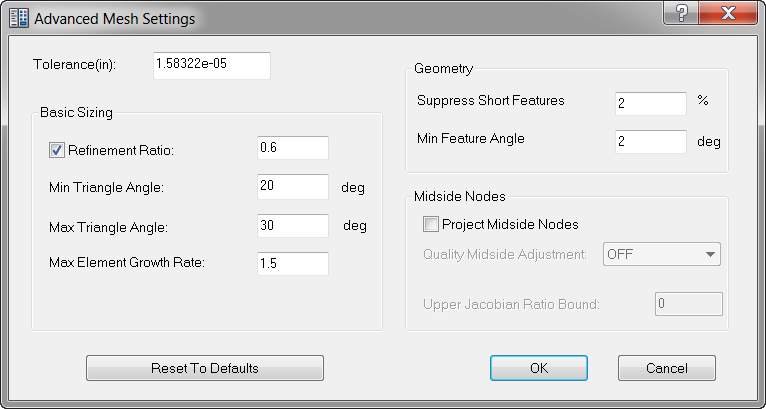The height and width of the screenshot is (409, 766).
Task: Click the Refinement Ratio value field
Action: (x=292, y=148)
